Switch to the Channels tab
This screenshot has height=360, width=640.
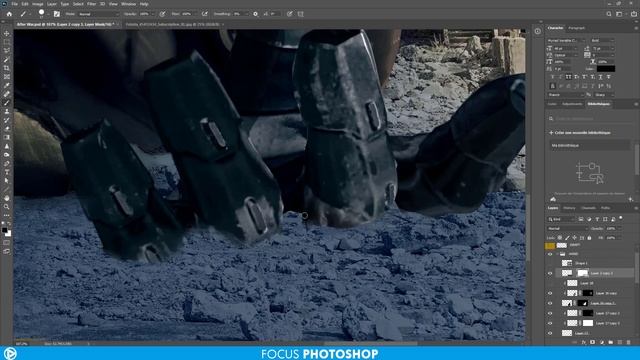point(588,208)
